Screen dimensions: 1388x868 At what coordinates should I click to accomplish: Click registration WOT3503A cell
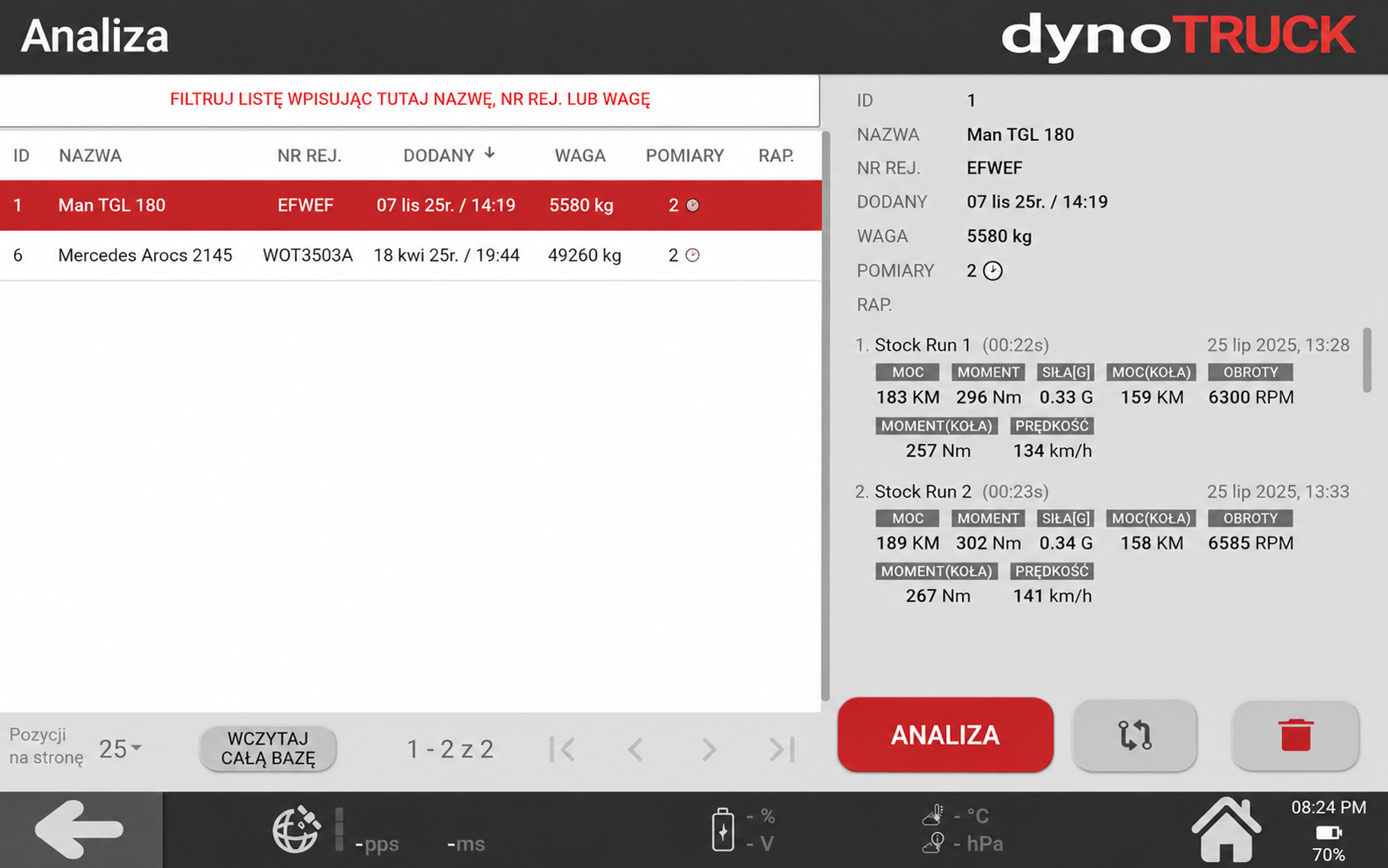click(307, 255)
